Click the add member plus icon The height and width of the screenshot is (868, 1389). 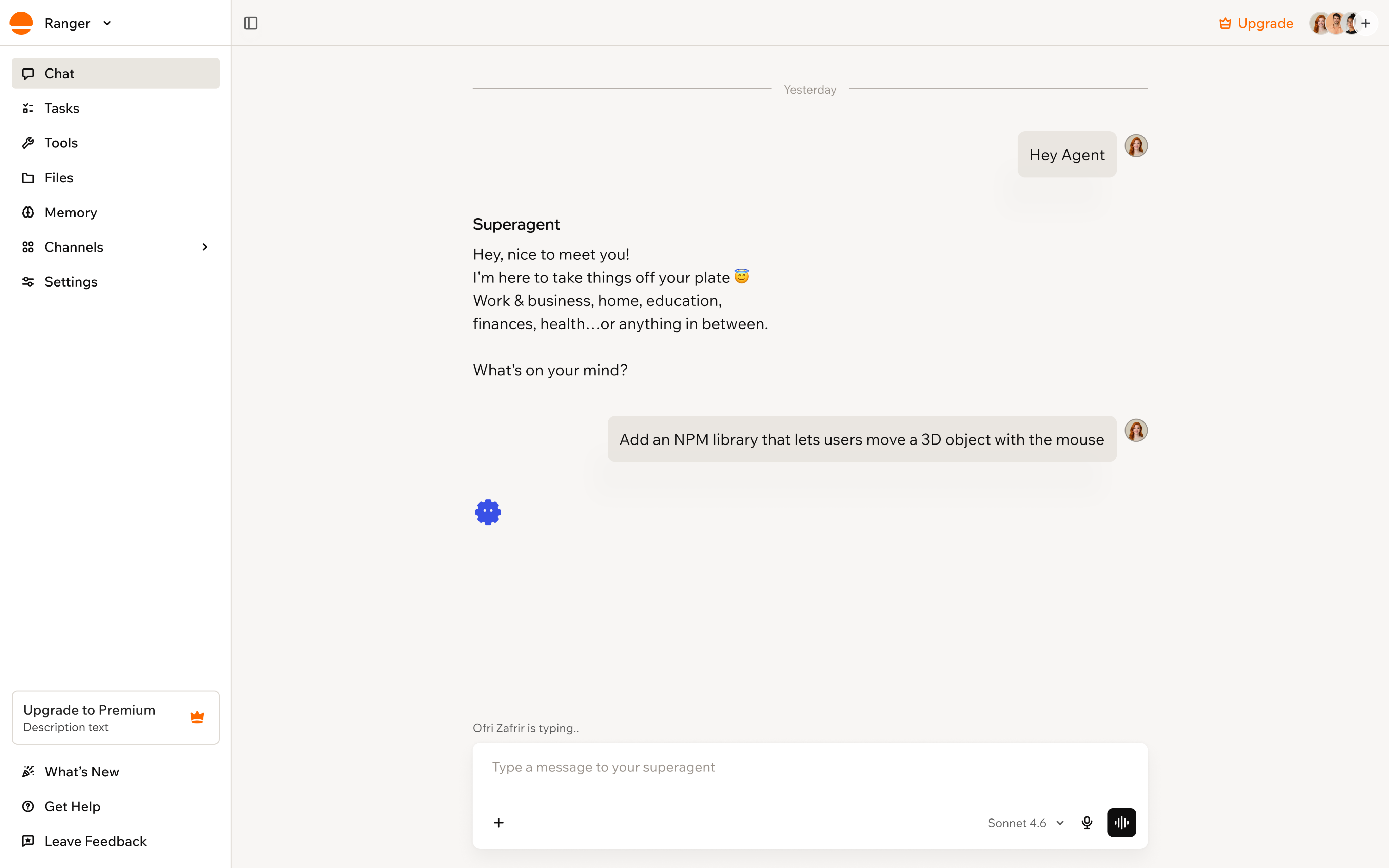click(x=1366, y=23)
